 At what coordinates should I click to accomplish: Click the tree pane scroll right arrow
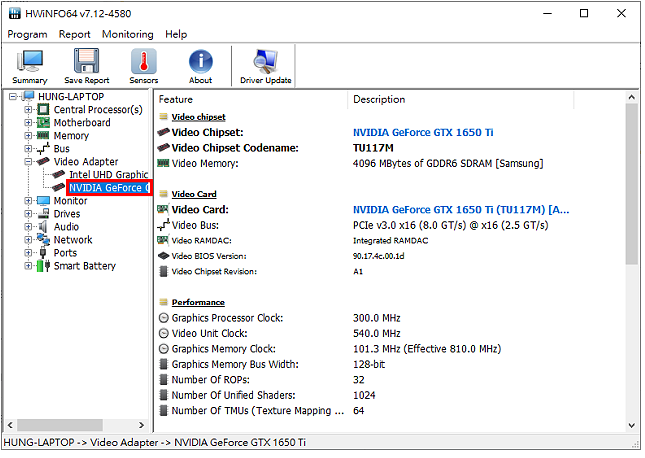tap(142, 425)
